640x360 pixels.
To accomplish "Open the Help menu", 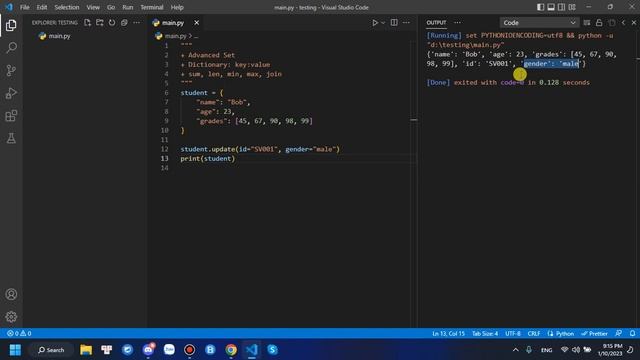I will coord(177,7).
